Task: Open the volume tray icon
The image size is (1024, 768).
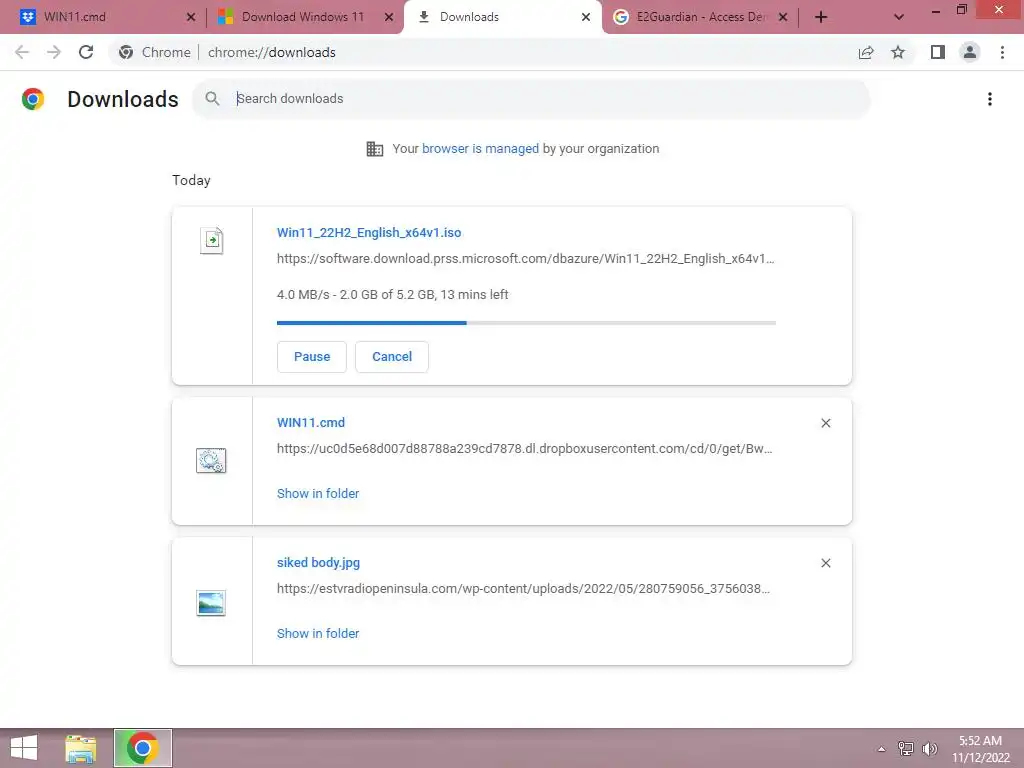Action: pyautogui.click(x=929, y=748)
